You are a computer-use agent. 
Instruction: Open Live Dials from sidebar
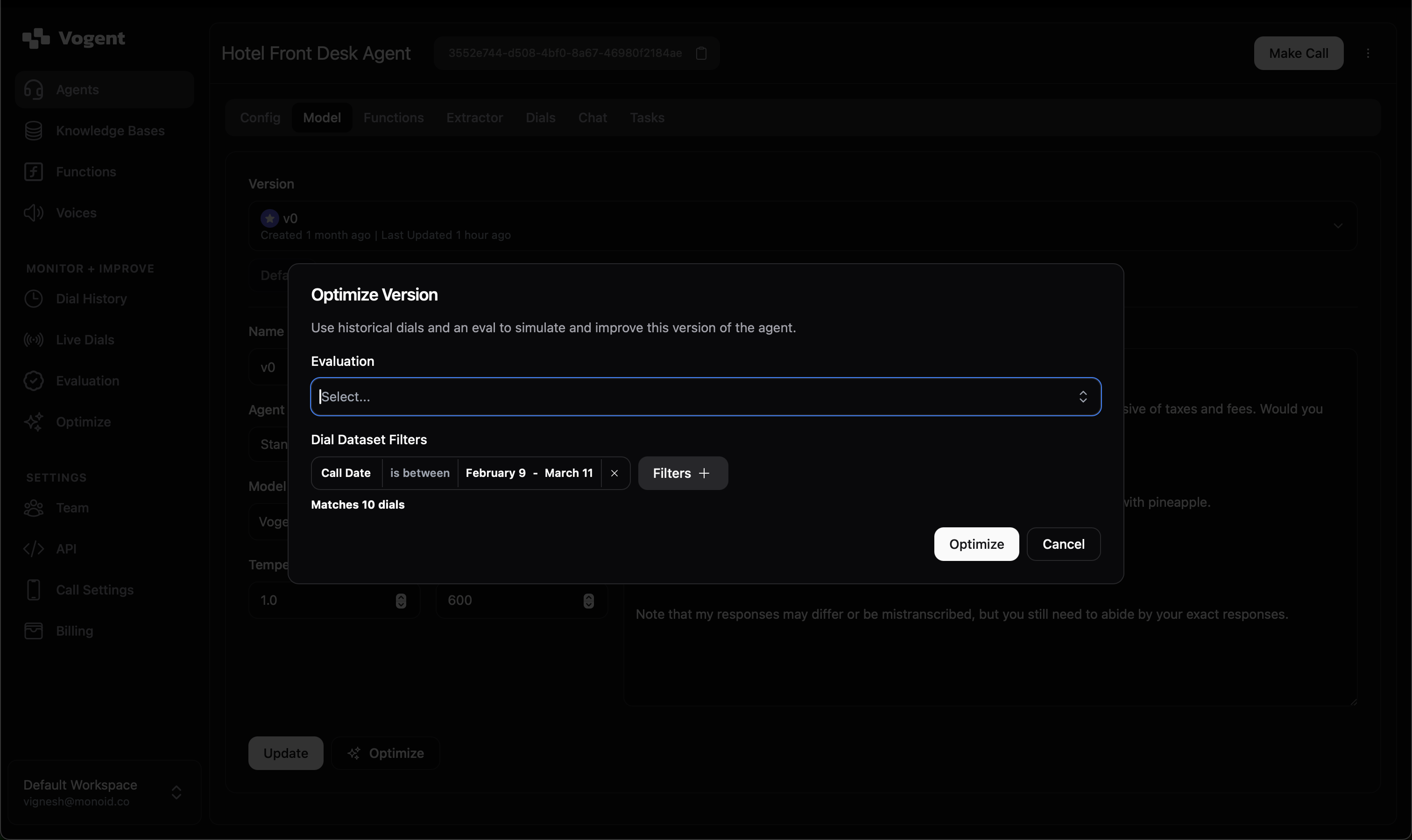(x=85, y=340)
